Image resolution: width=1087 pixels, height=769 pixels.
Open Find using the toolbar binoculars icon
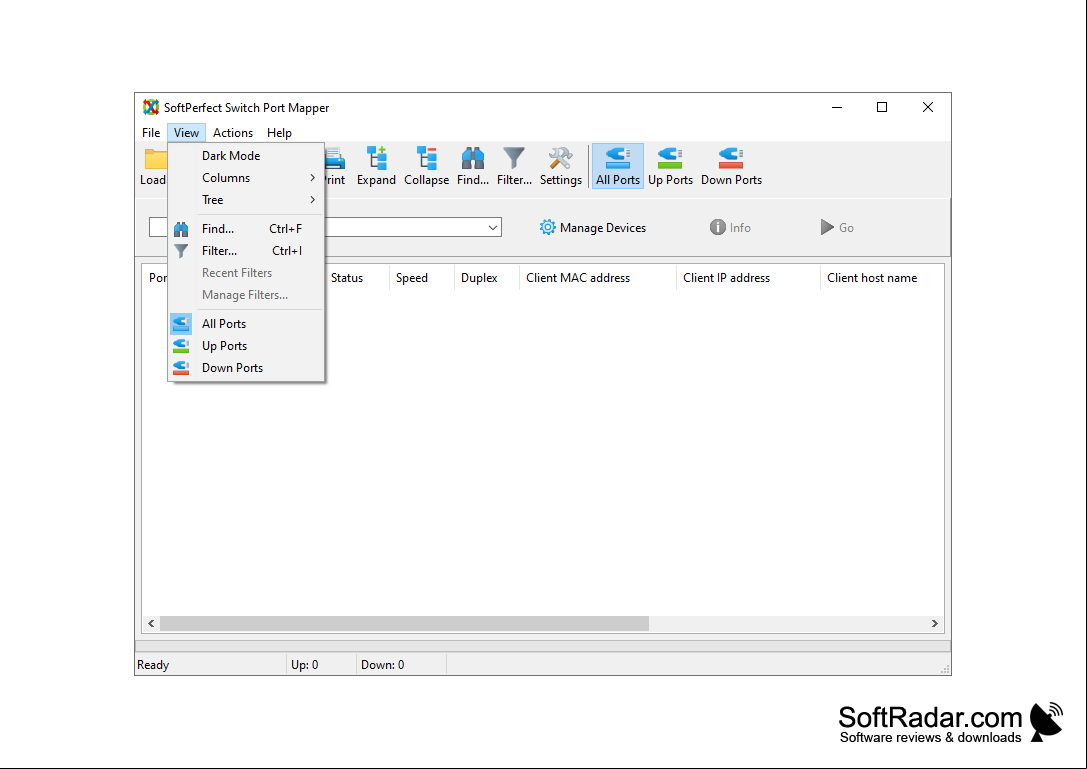pyautogui.click(x=473, y=159)
